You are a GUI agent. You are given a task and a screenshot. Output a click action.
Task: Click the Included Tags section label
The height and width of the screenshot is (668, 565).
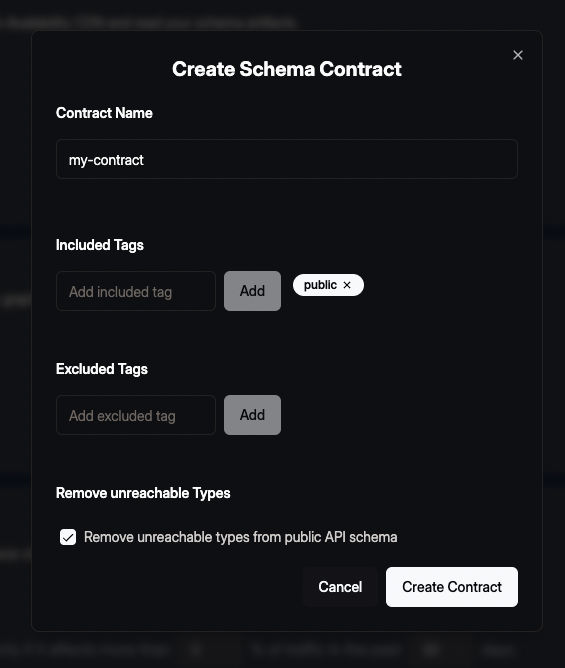click(100, 245)
